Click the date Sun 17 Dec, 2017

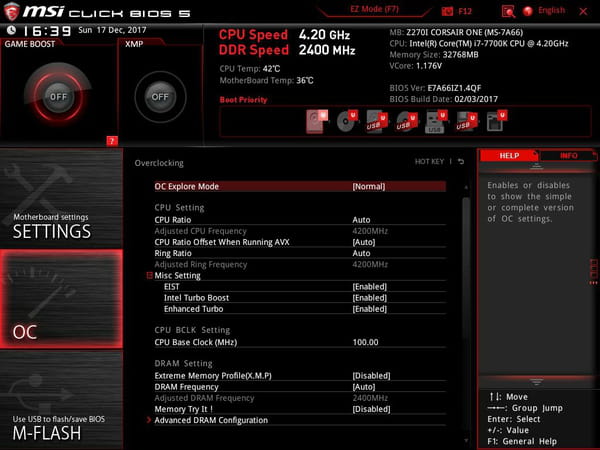(112, 30)
